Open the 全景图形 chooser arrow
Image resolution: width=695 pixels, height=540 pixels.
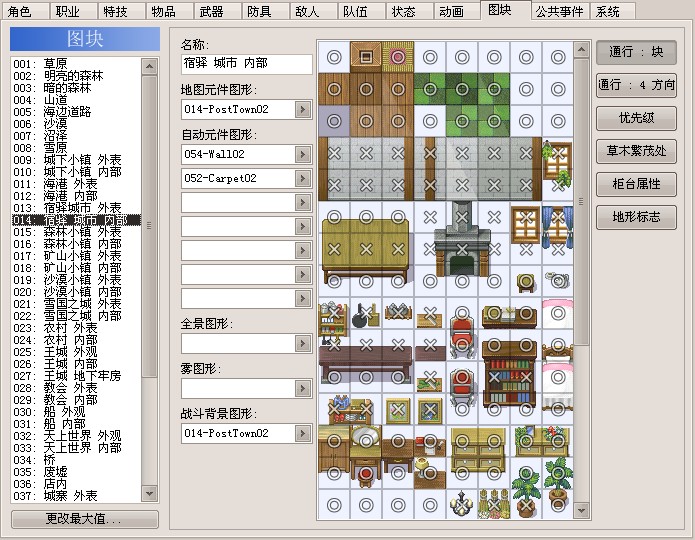(x=303, y=343)
